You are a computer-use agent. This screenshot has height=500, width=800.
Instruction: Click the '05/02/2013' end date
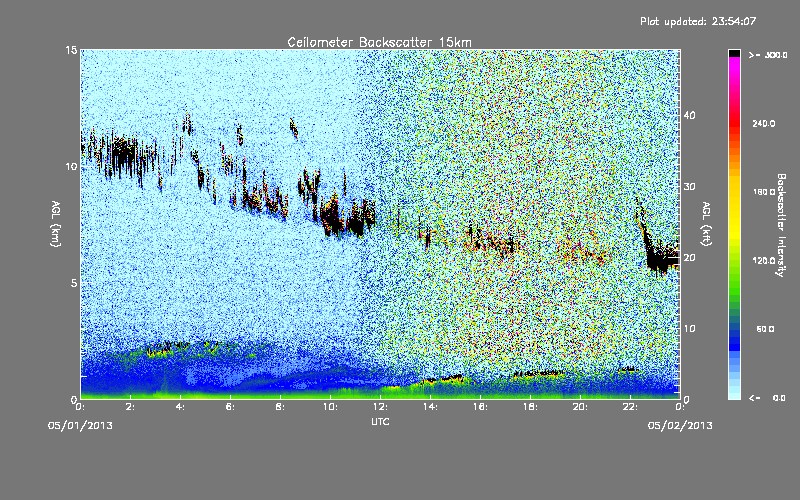tap(680, 426)
